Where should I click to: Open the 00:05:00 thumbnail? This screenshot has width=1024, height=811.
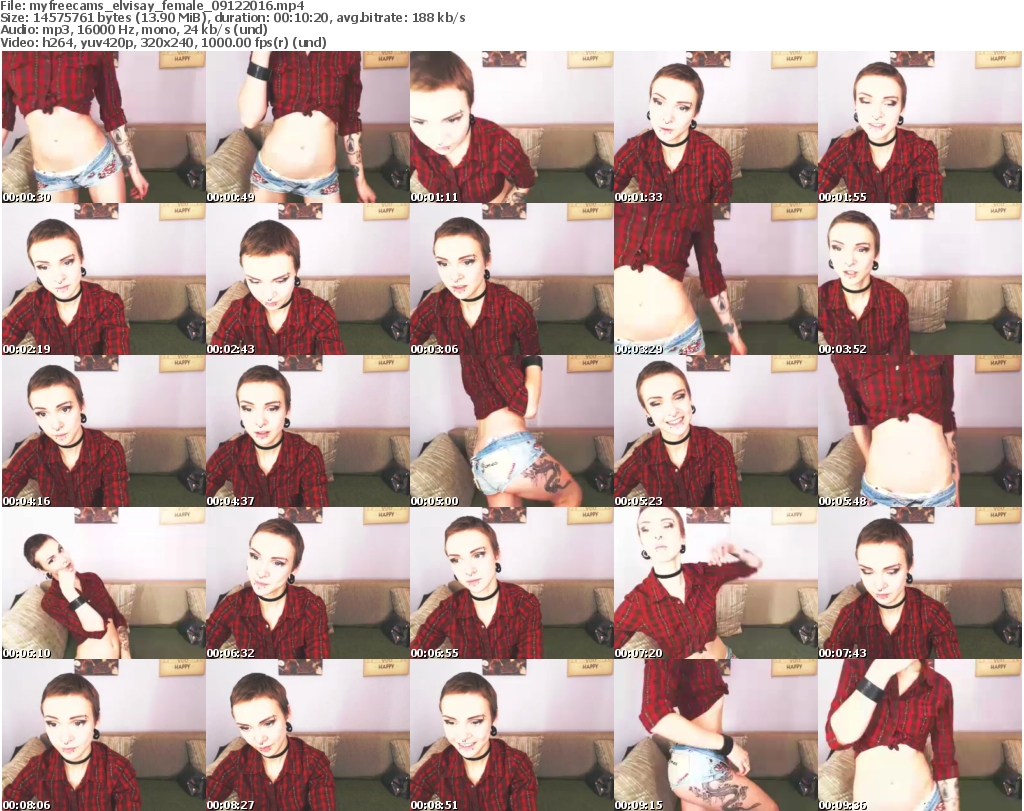512,431
